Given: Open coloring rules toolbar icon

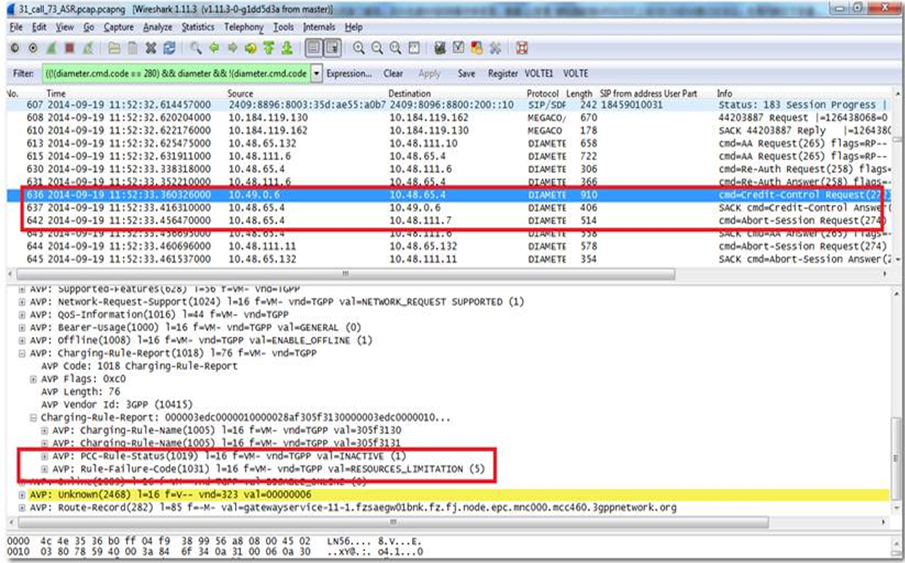Looking at the screenshot, I should pyautogui.click(x=477, y=49).
